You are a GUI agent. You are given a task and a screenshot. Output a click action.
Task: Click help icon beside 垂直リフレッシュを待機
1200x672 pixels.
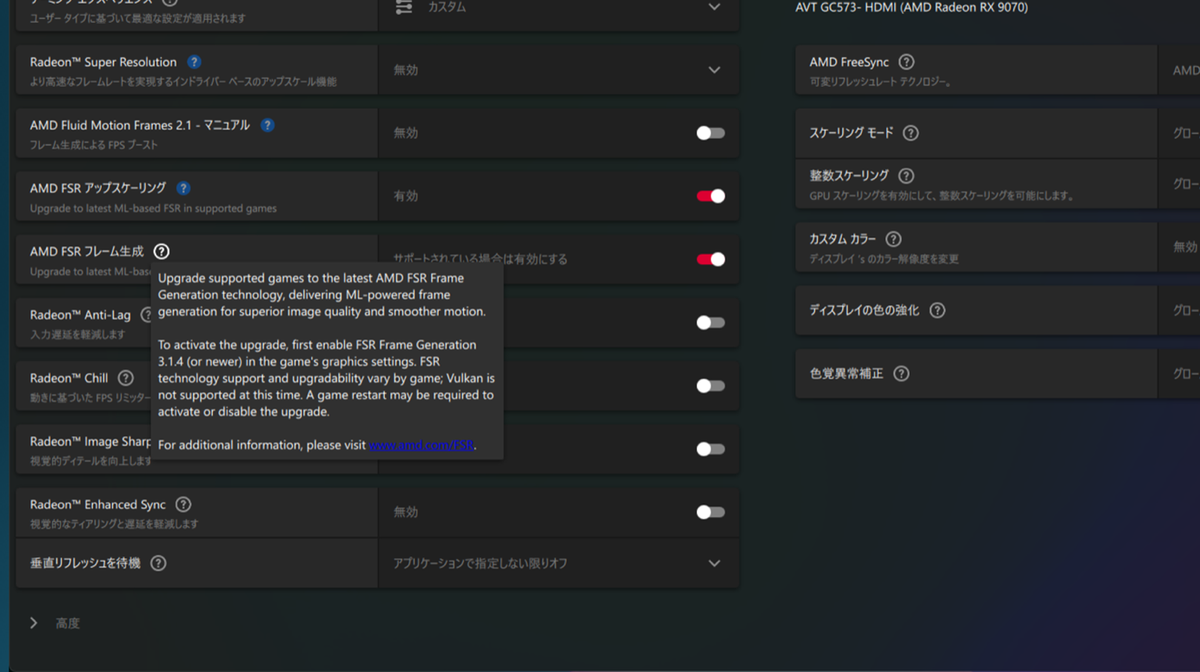(158, 563)
